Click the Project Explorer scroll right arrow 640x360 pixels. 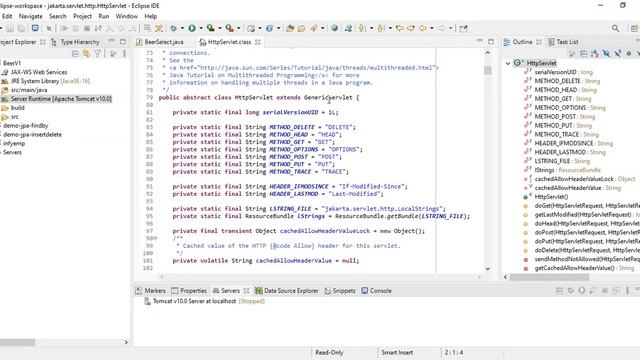[126, 342]
